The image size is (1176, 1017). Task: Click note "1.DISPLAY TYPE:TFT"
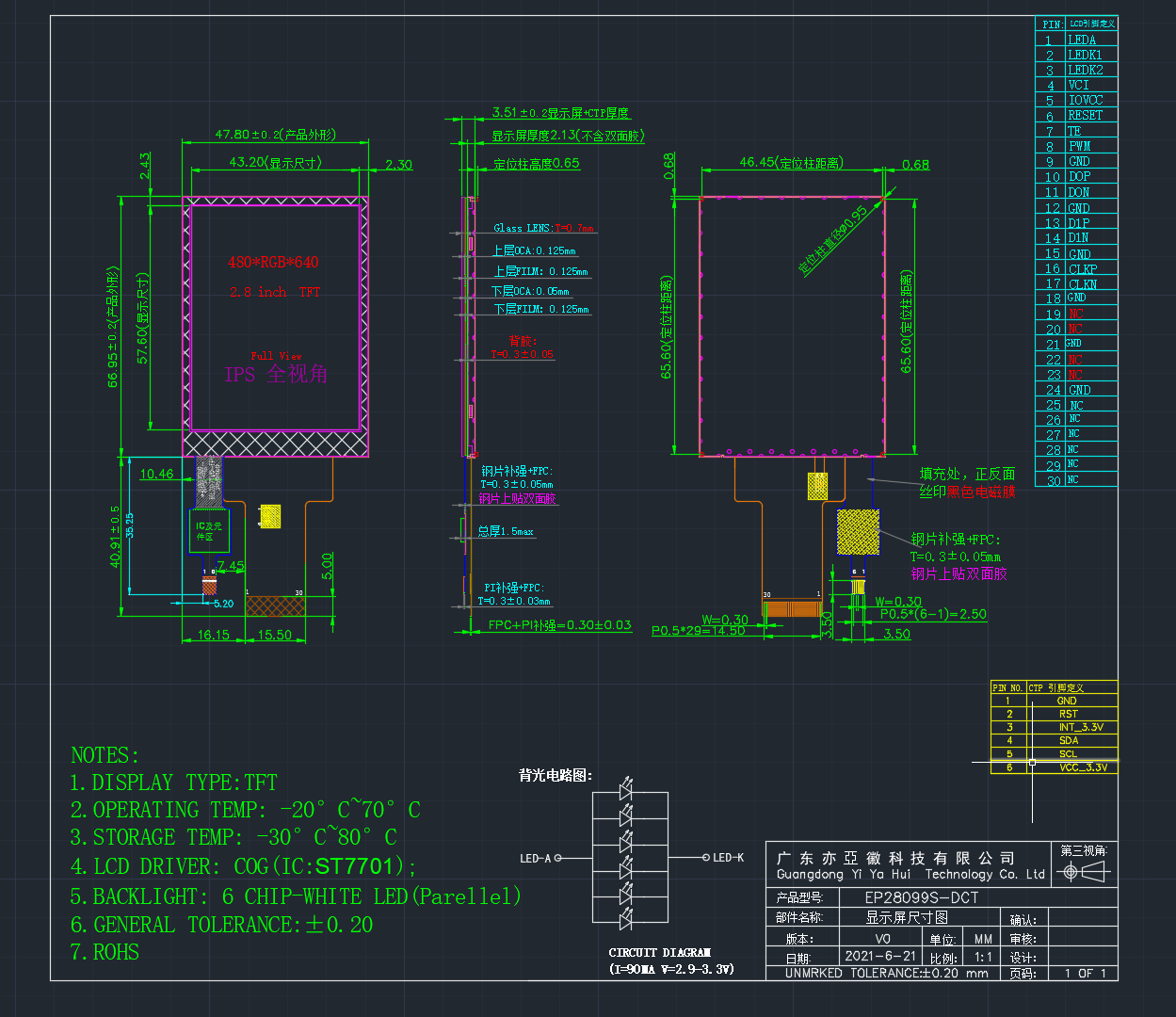[174, 783]
